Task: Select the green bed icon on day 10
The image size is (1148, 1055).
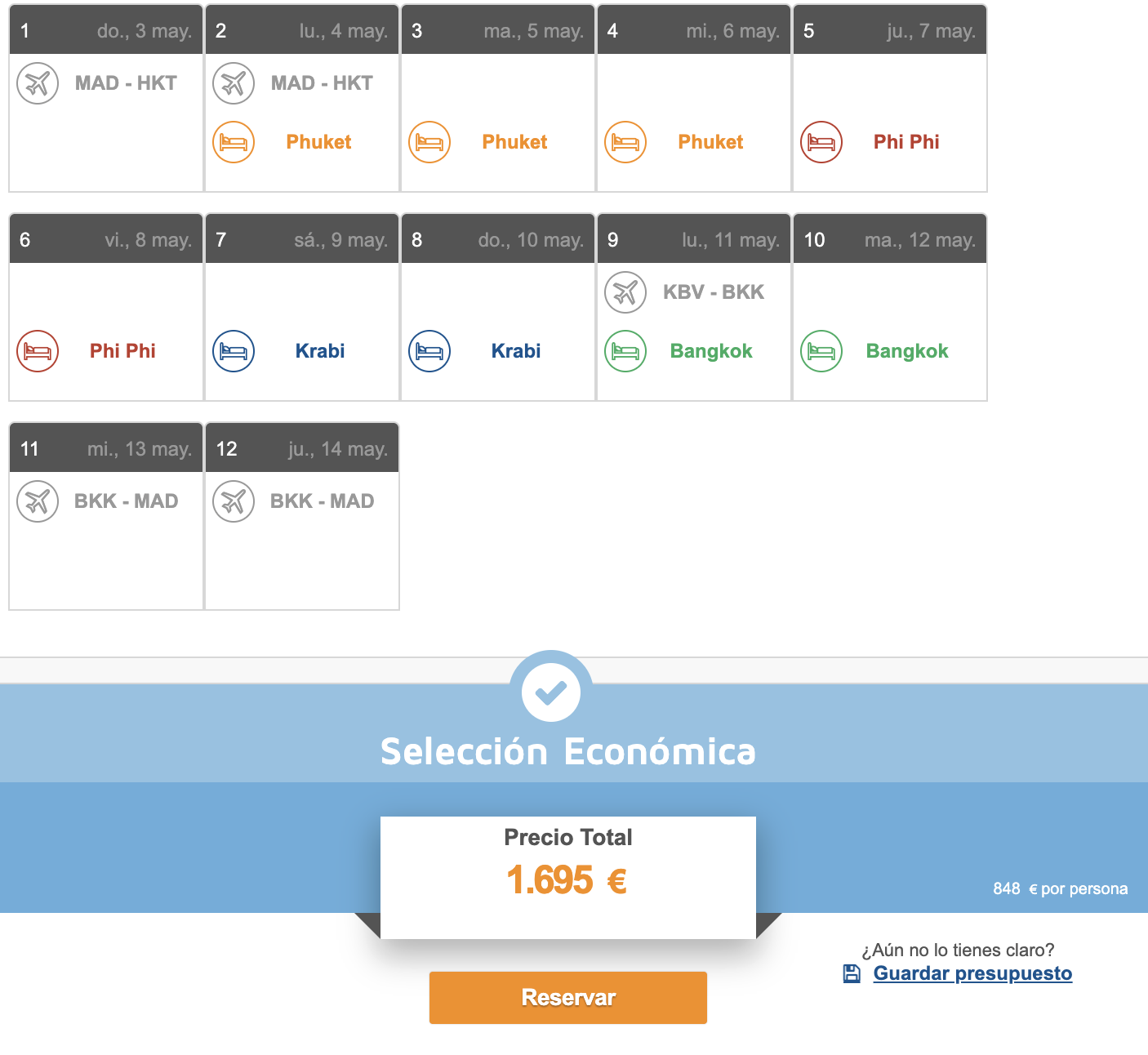Action: pos(821,351)
